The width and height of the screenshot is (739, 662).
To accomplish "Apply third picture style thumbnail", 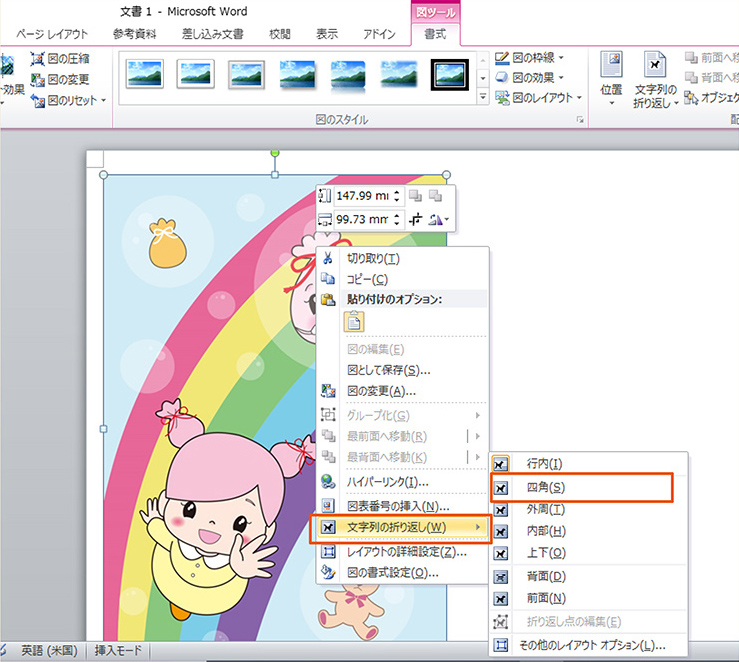I will [246, 74].
